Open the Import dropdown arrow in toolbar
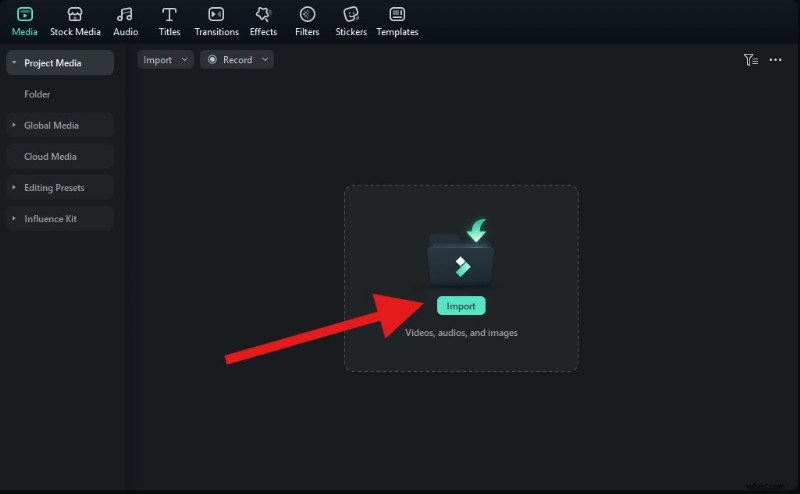 185,60
